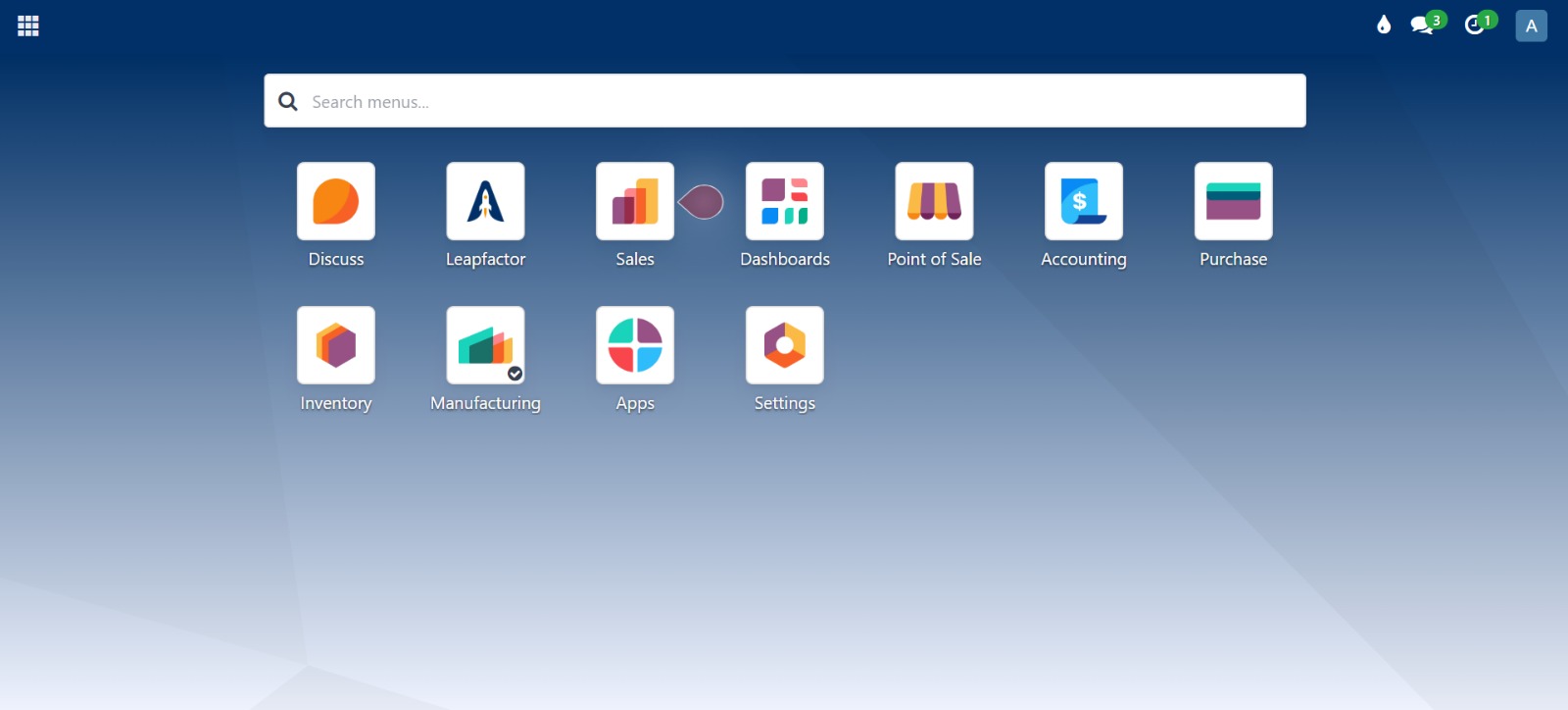Click the home menu grid icon
Viewport: 1568px width, 710px height.
(x=28, y=25)
